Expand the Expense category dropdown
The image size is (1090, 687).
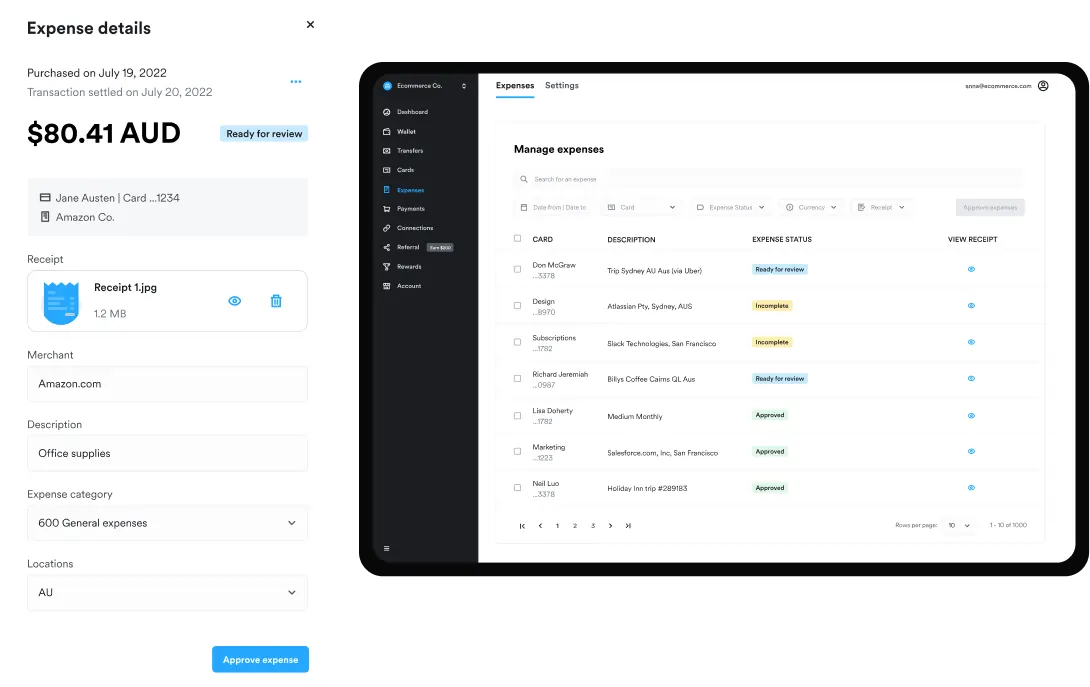pos(167,523)
